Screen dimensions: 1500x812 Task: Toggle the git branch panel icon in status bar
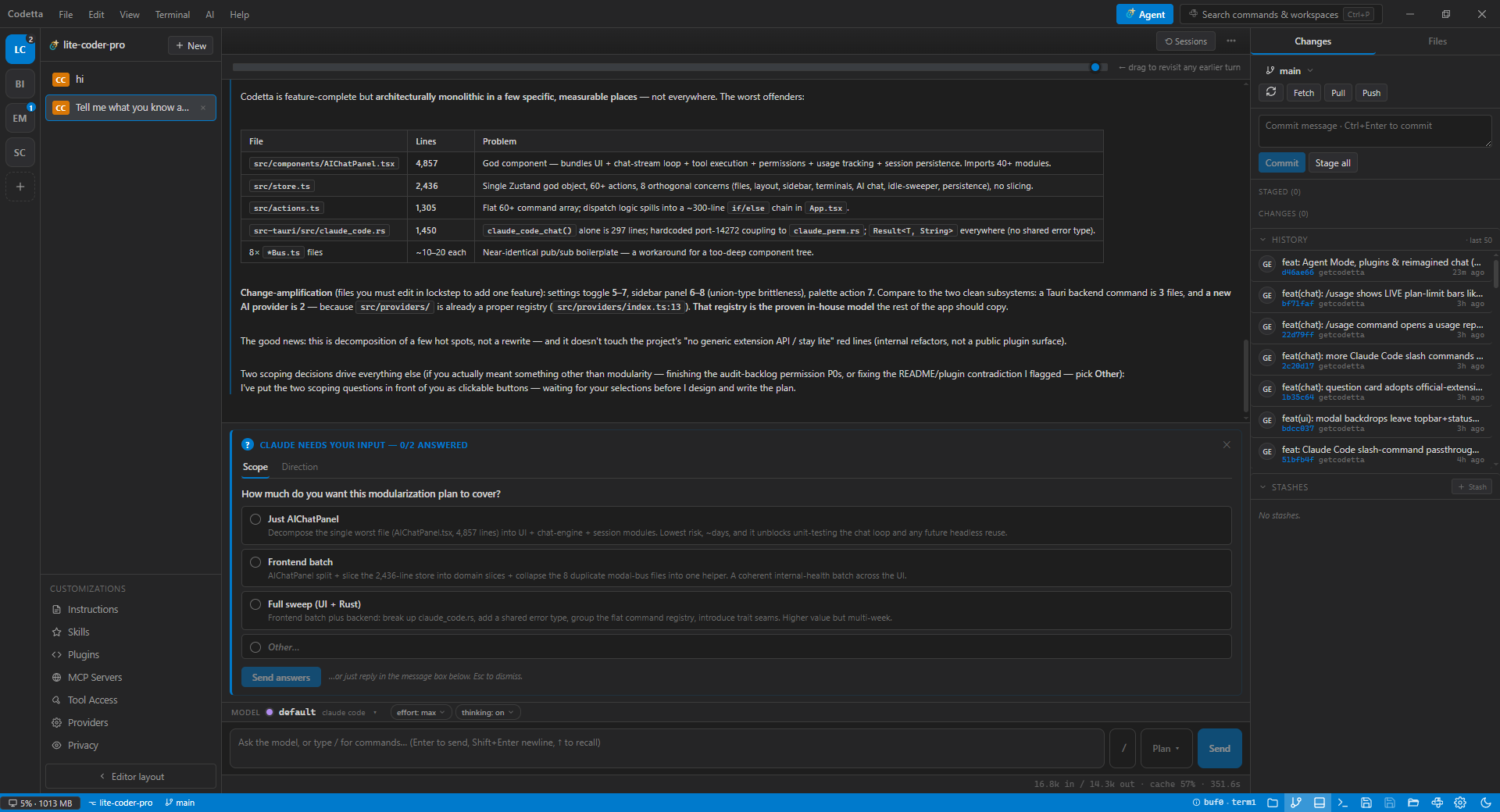coord(1296,803)
